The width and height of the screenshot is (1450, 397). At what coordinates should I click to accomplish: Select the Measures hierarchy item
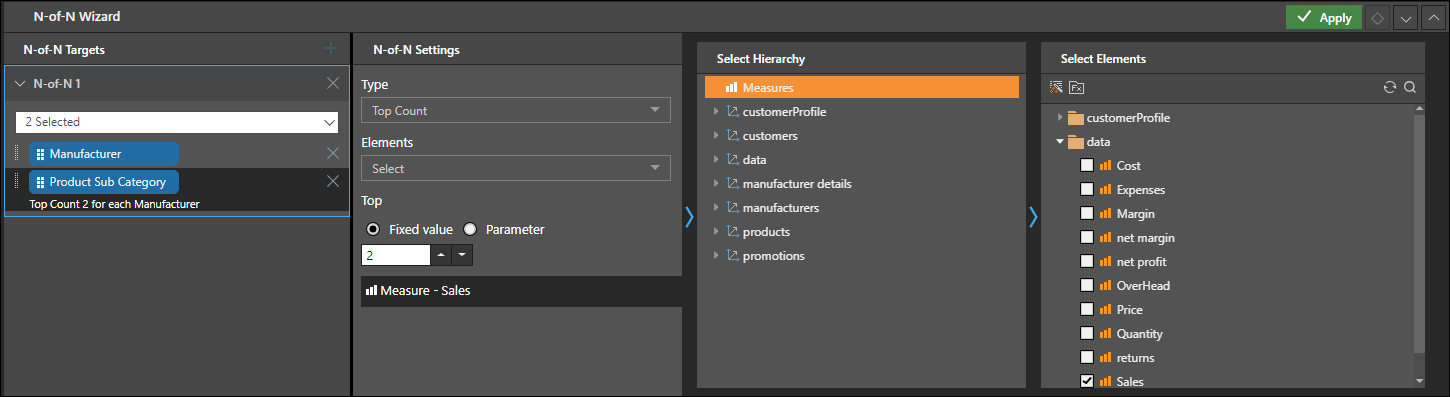click(862, 87)
